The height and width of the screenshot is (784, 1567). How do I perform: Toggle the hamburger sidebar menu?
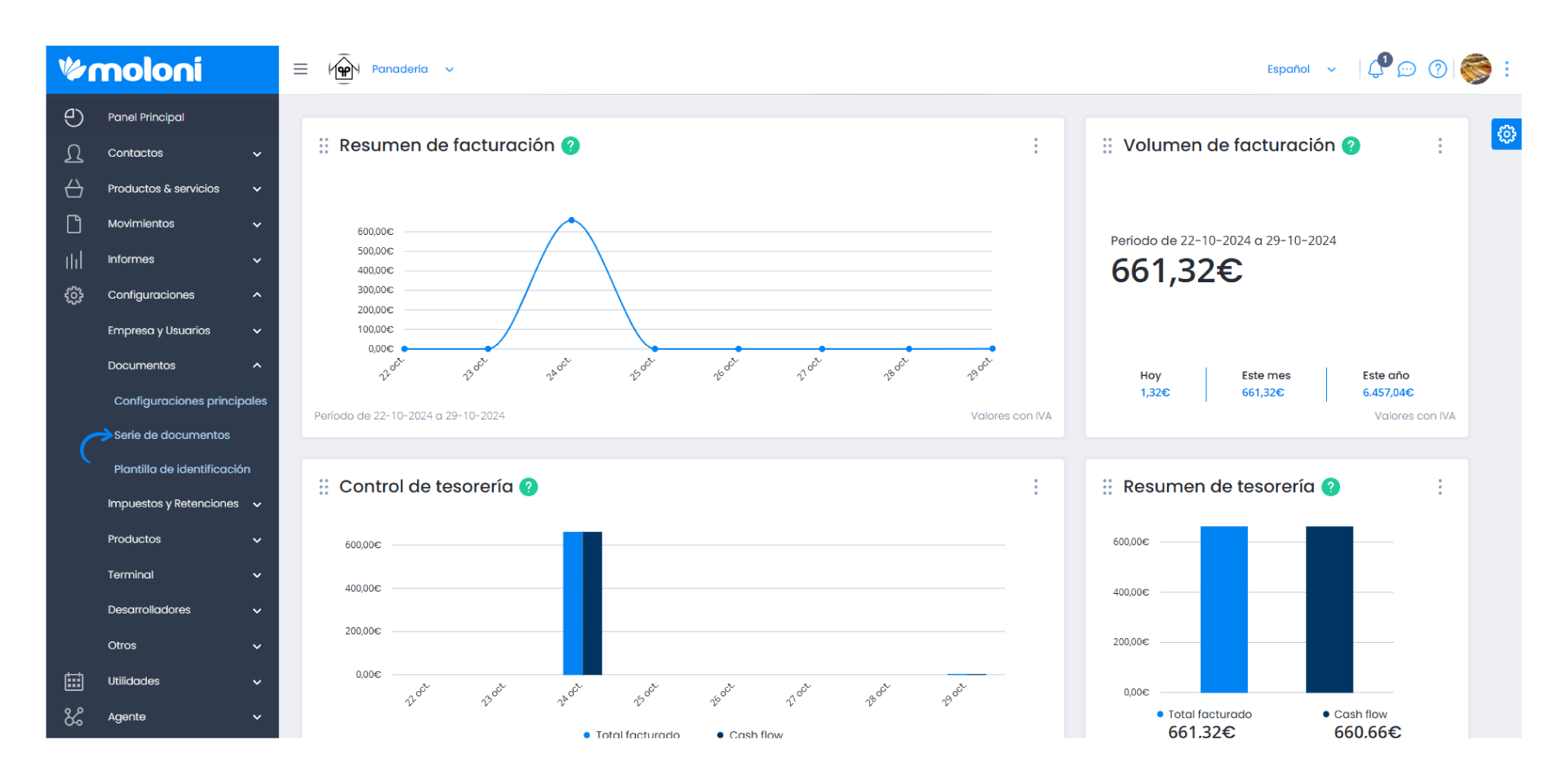pos(300,69)
